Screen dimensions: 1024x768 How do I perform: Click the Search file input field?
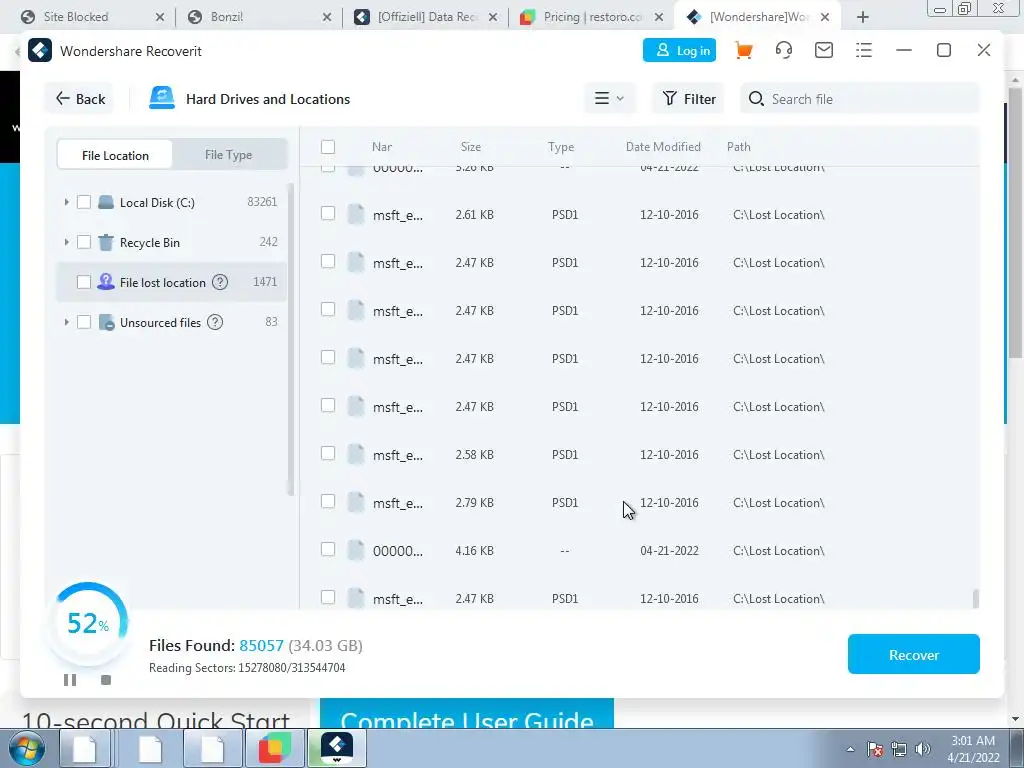pos(859,99)
